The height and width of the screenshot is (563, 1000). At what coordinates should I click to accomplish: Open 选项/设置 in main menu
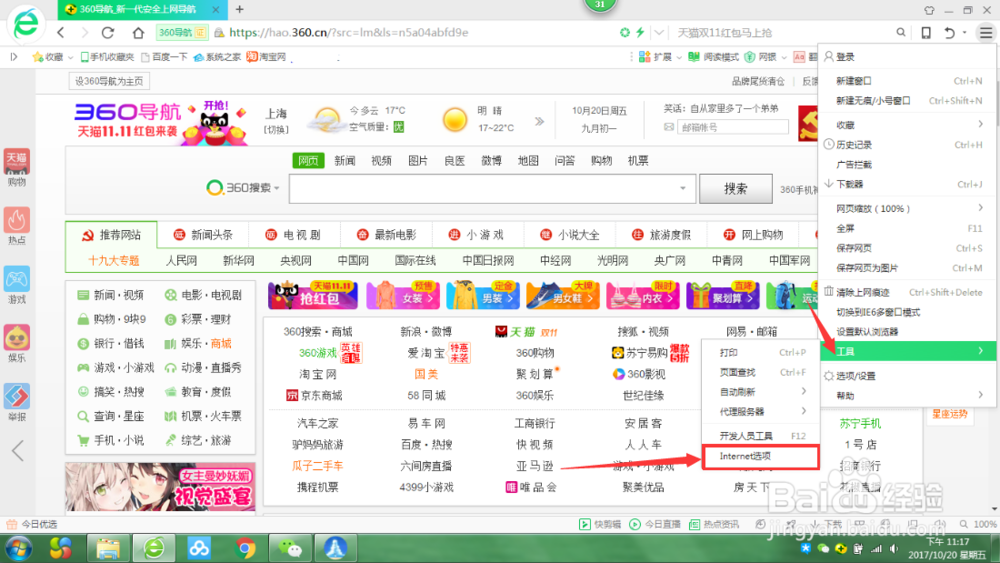tap(907, 376)
